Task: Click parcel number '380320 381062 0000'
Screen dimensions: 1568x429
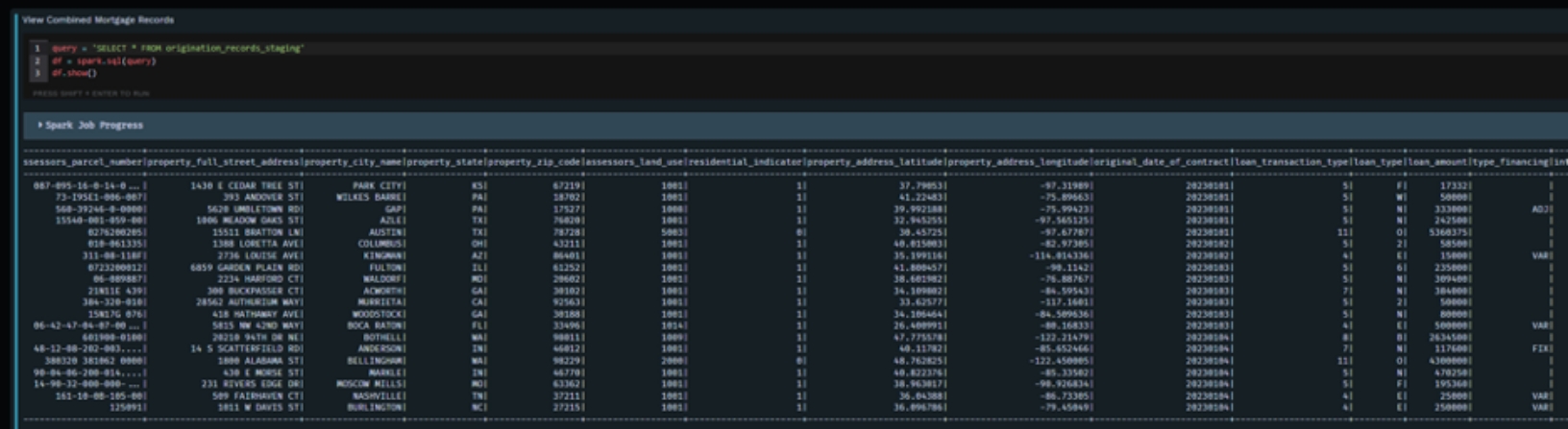Action: (94, 361)
